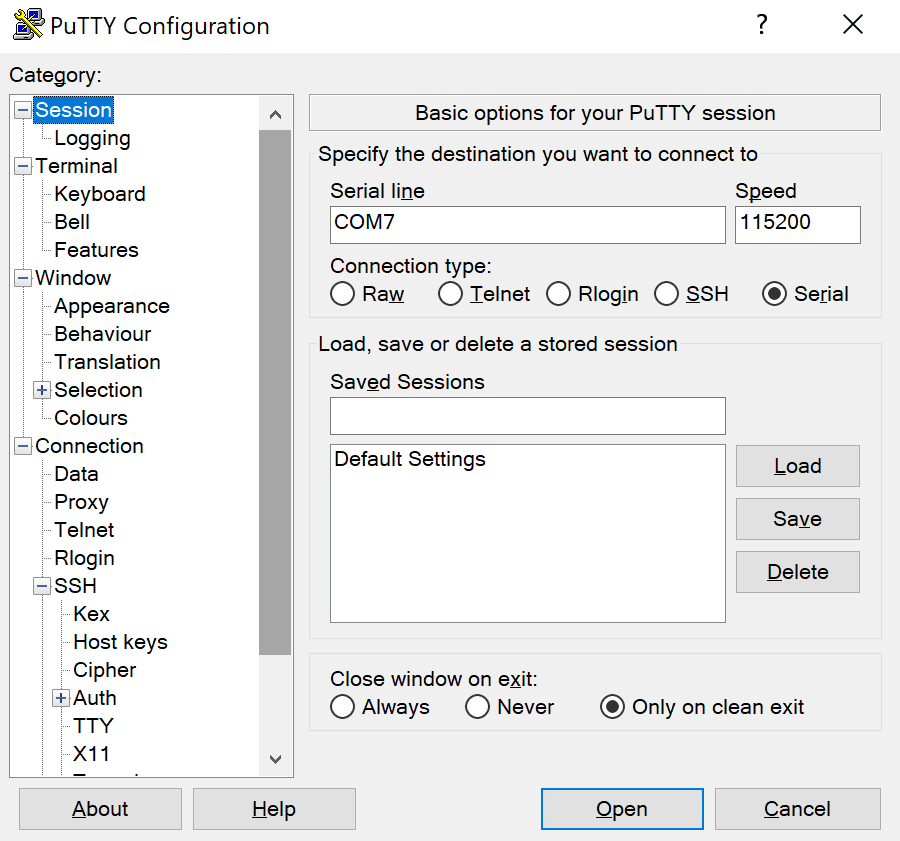Select the Telnet connection type

[450, 294]
